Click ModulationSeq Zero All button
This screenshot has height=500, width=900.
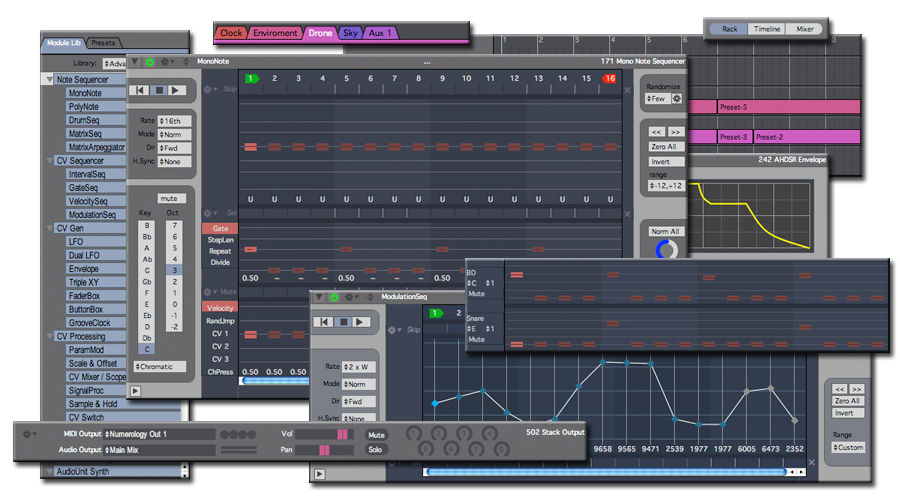pos(848,401)
